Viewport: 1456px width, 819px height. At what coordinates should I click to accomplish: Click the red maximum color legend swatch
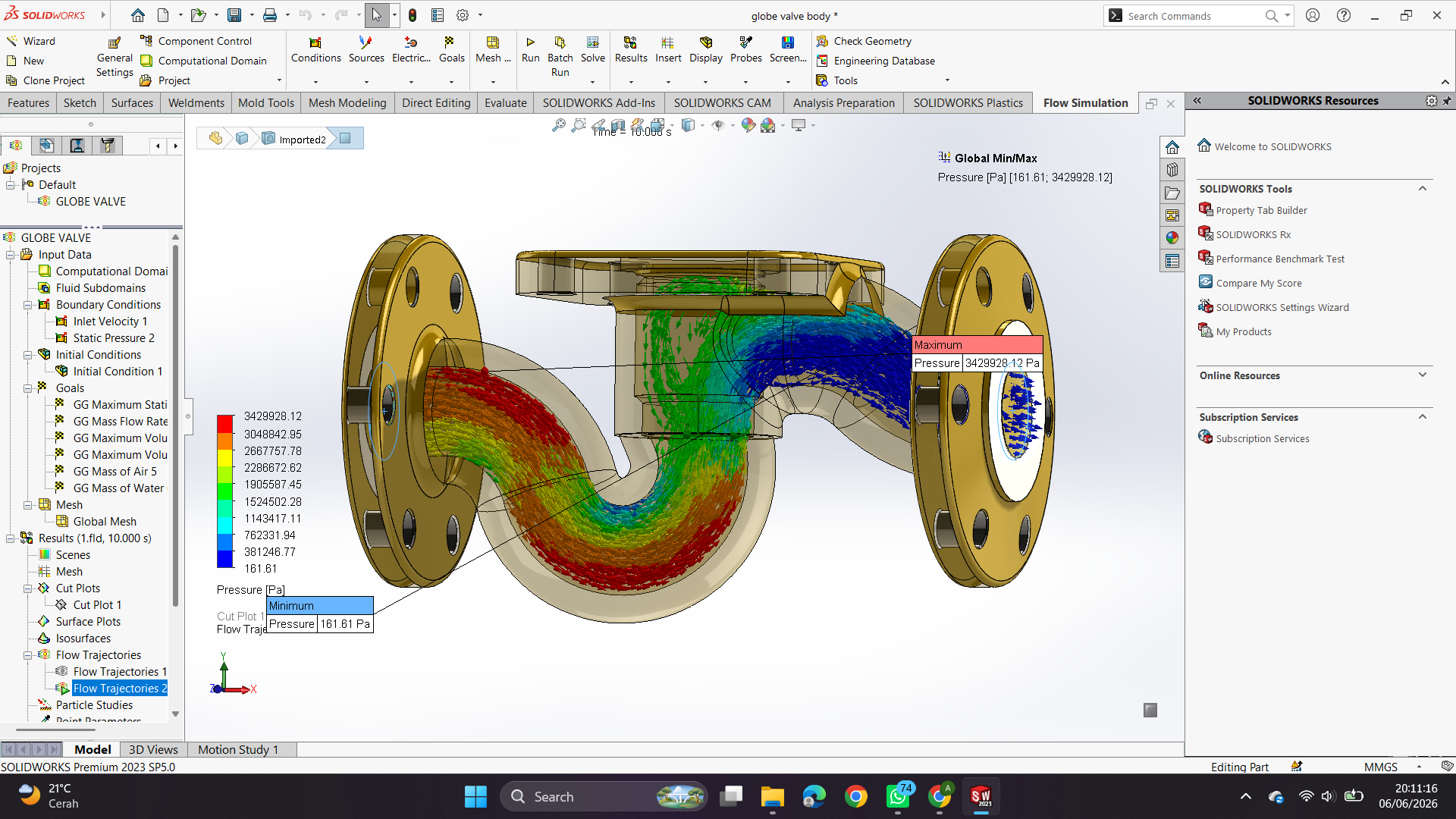click(224, 424)
